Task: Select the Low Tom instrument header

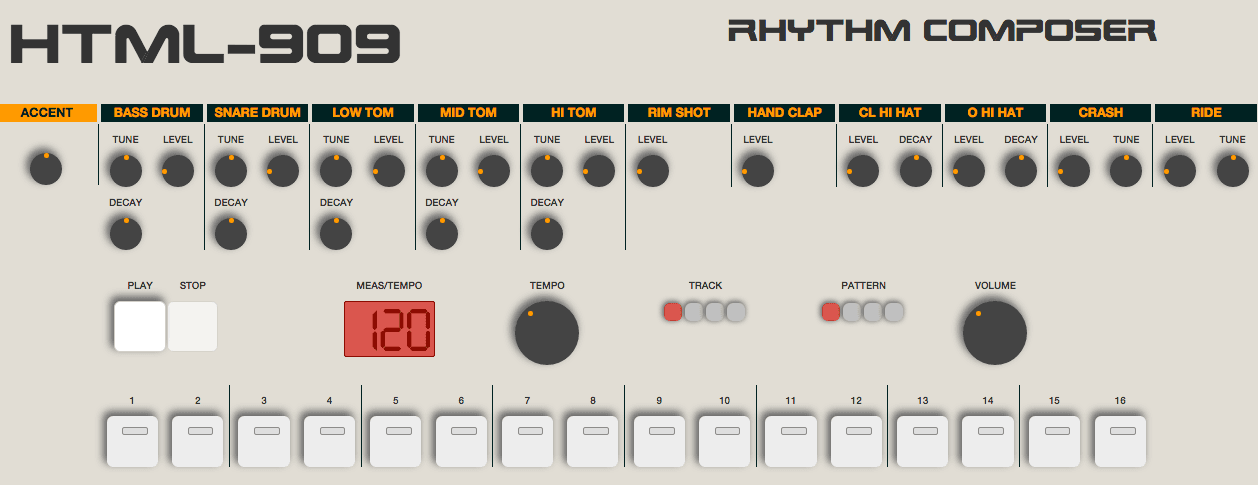Action: click(363, 113)
